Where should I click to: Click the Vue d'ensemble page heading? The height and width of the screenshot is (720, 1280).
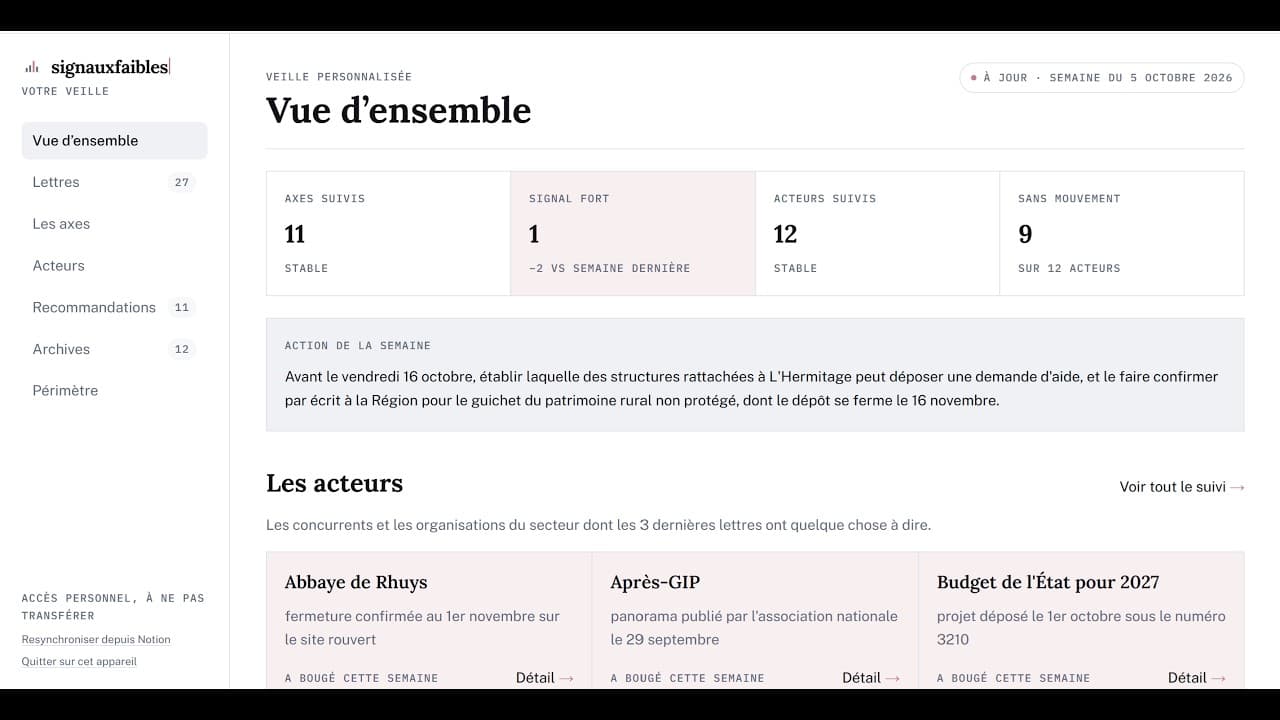[398, 110]
